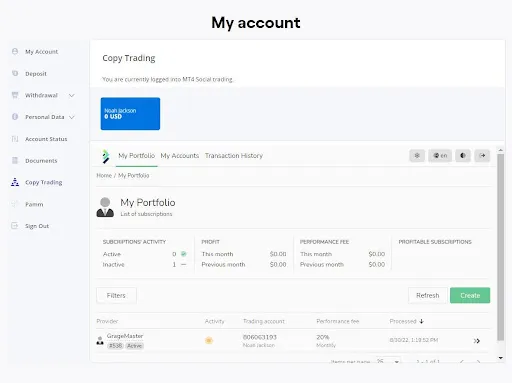
Task: Click the GrageMaster provider avatar icon
Action: pos(100,341)
